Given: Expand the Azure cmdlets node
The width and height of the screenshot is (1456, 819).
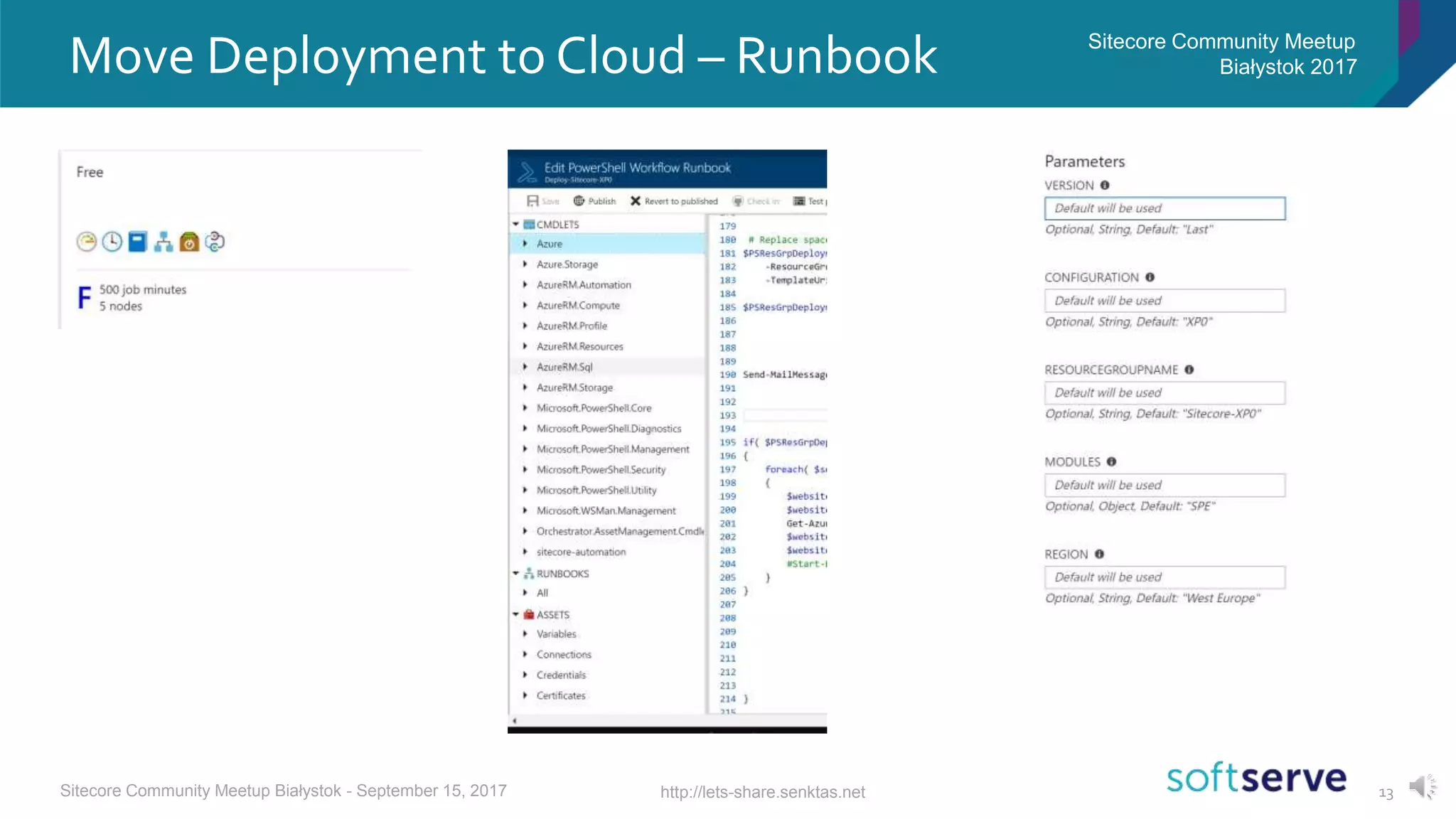Looking at the screenshot, I should 525,244.
